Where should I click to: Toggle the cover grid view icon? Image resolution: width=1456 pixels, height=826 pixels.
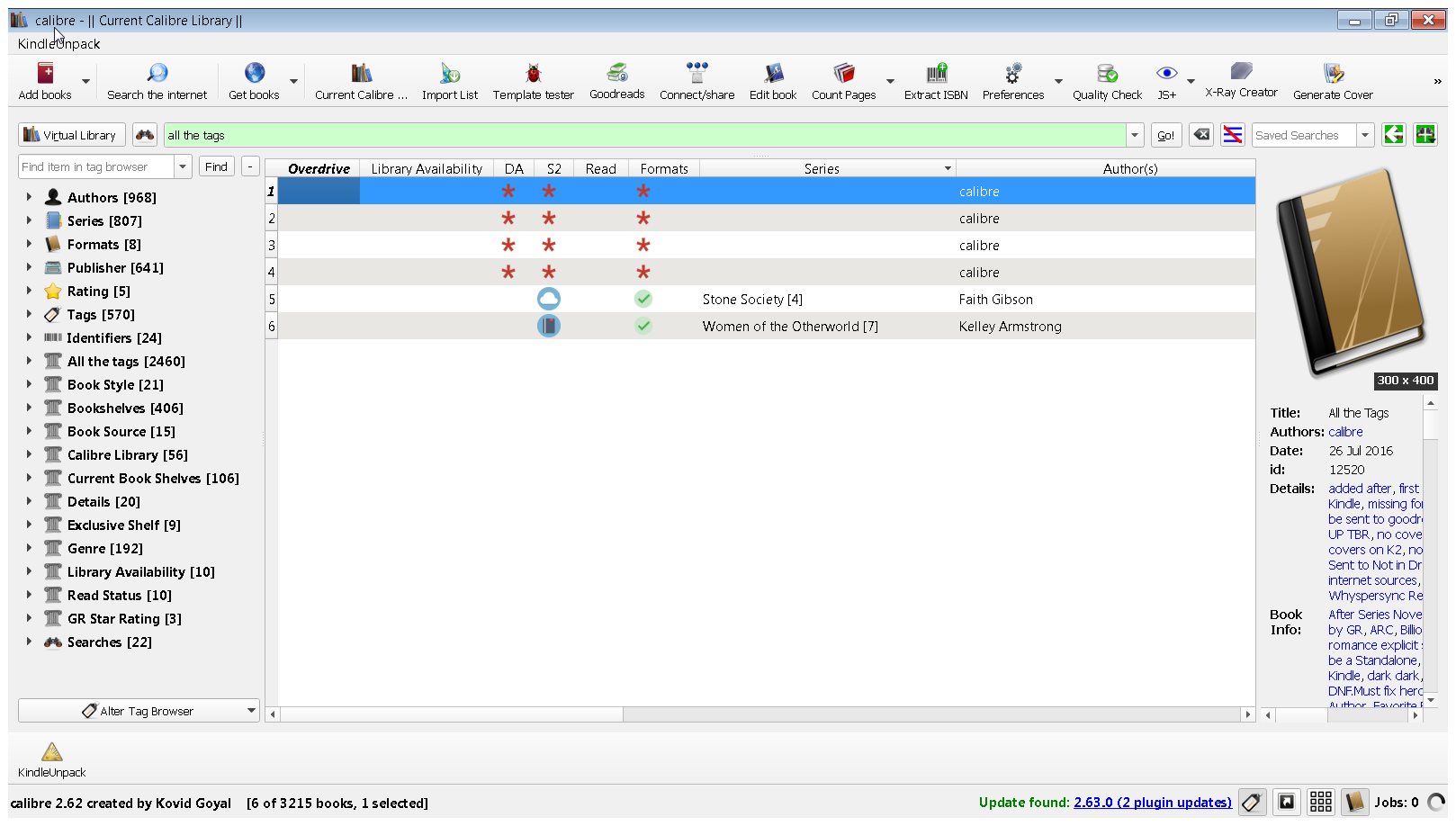(1321, 802)
